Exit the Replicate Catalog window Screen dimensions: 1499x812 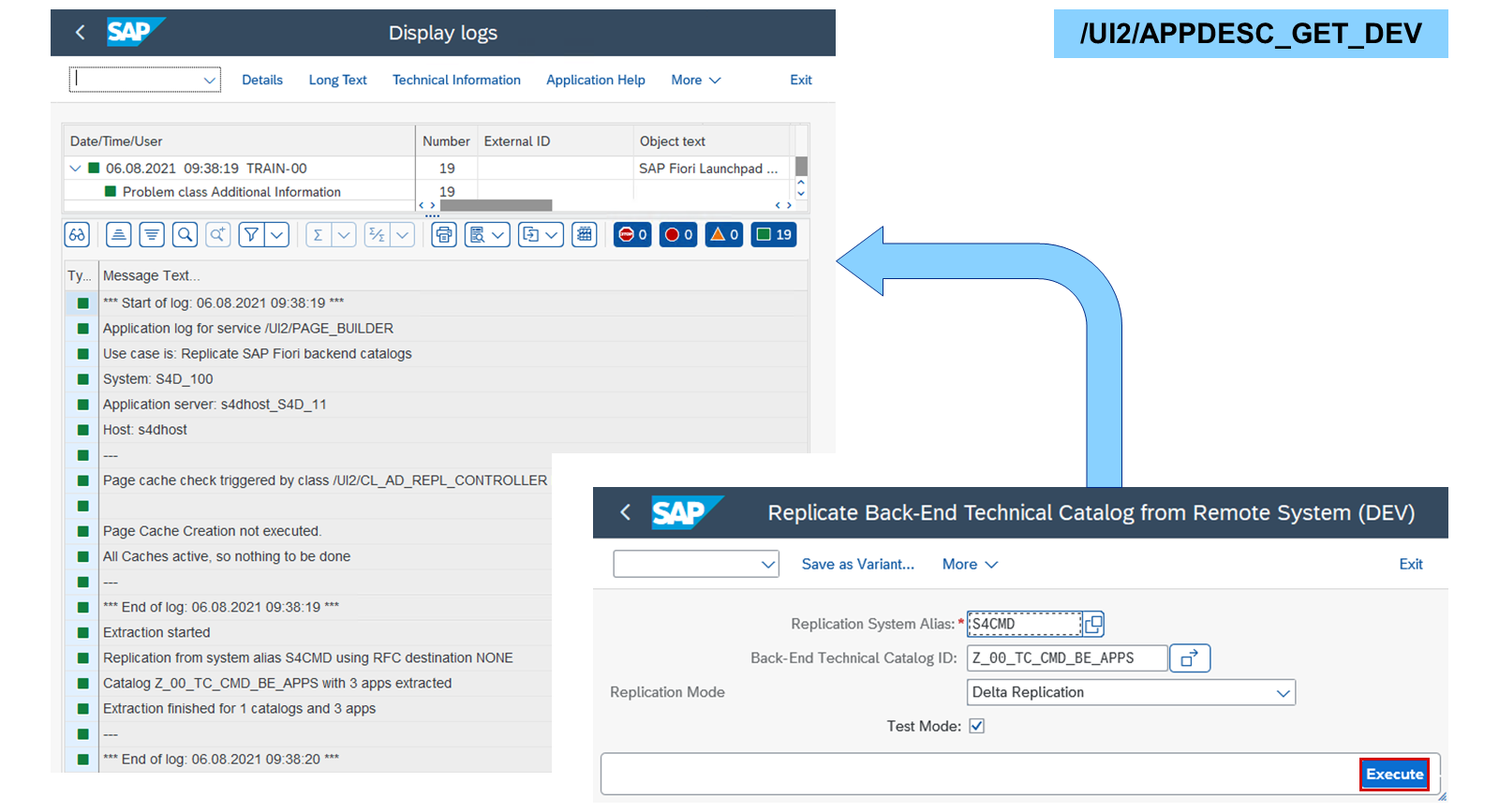click(x=1411, y=564)
